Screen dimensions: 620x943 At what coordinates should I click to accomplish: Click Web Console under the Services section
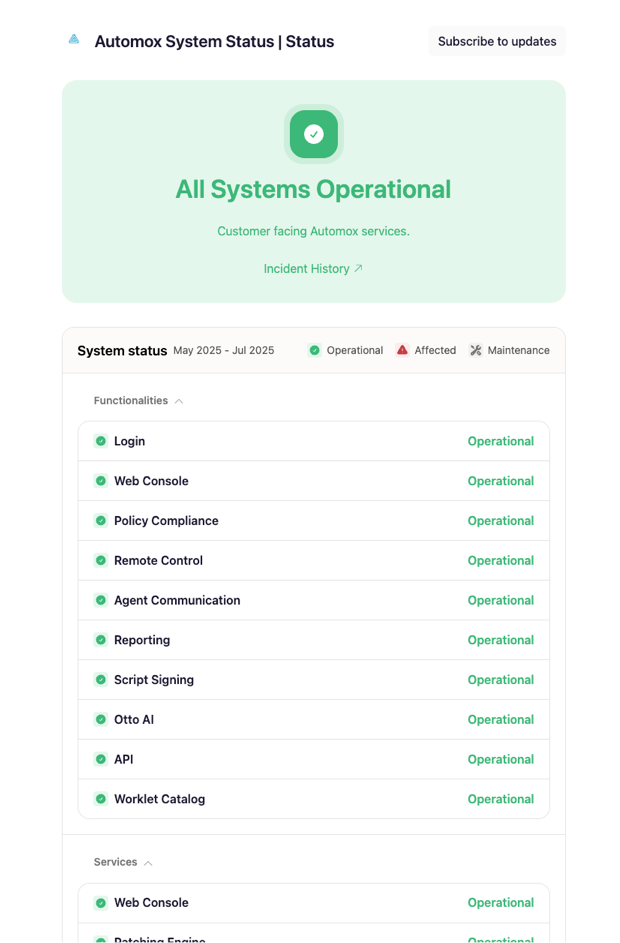pos(151,903)
